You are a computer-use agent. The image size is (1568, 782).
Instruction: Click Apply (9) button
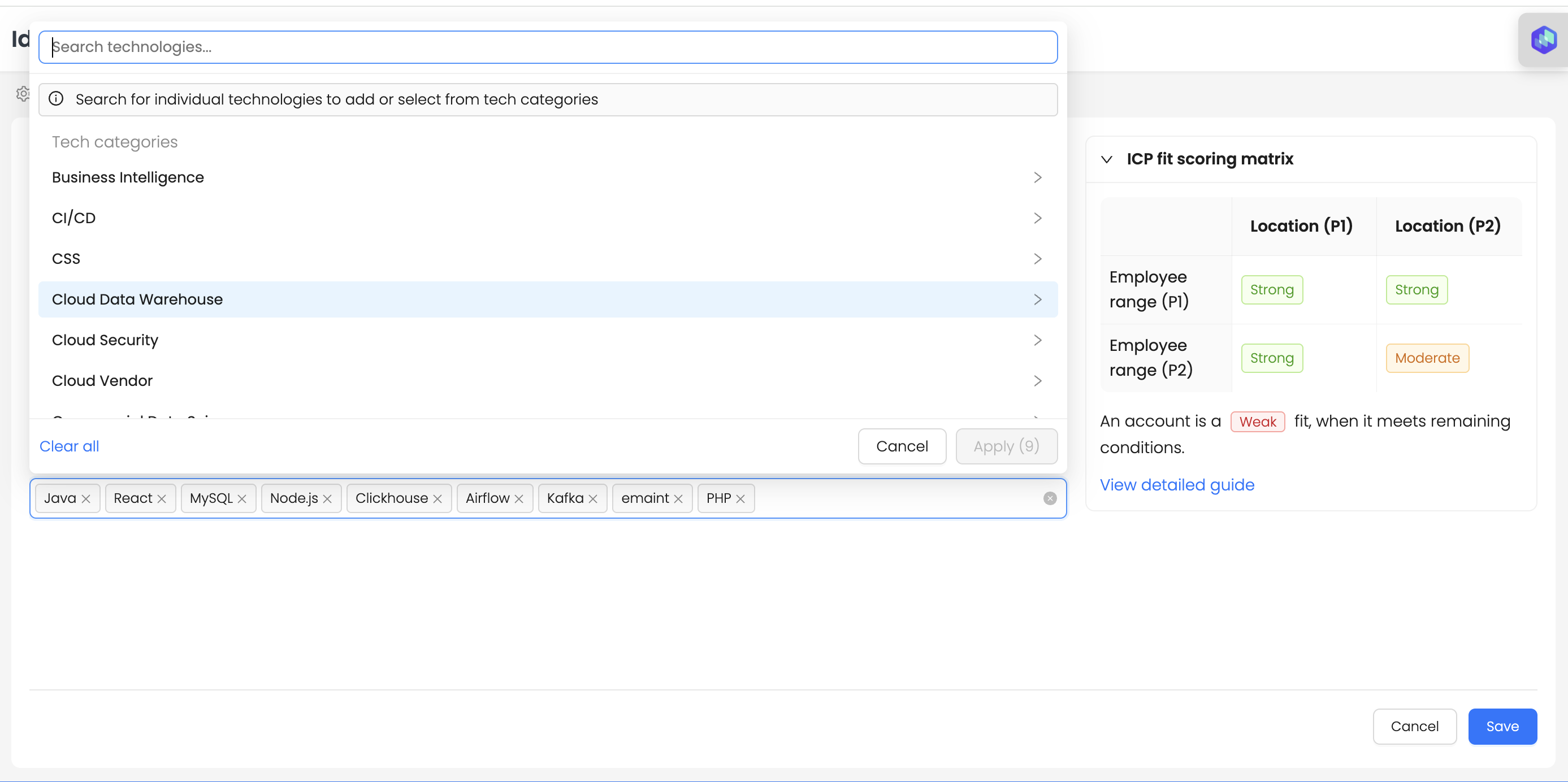click(1006, 447)
